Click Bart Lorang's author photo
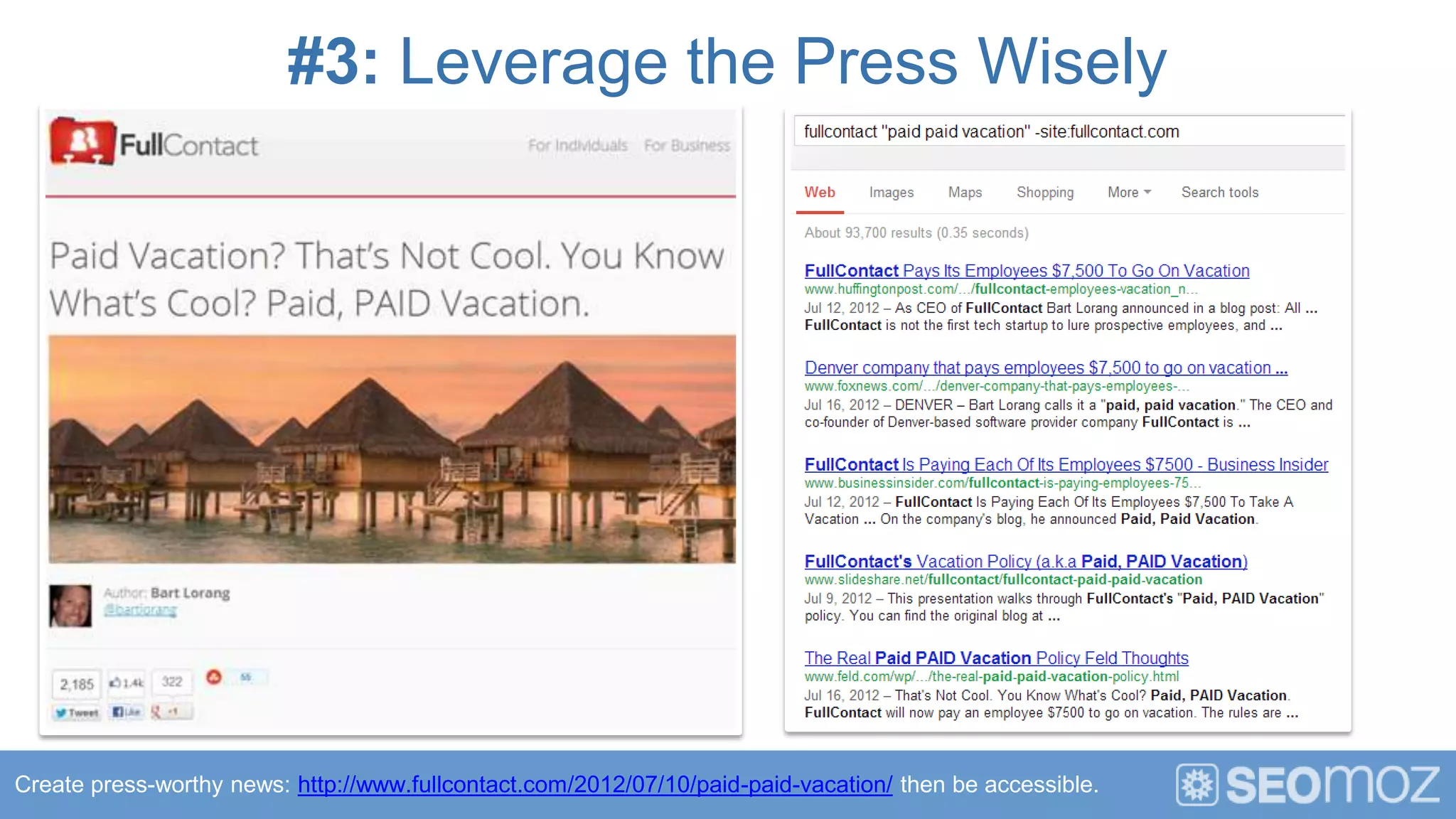 70,605
